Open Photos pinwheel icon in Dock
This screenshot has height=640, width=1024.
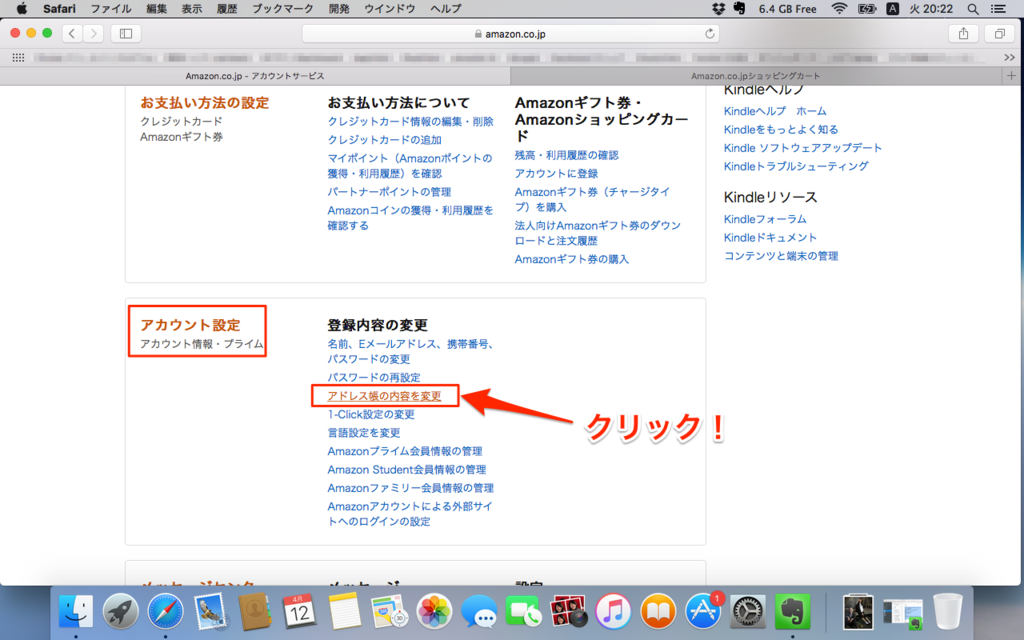[434, 612]
